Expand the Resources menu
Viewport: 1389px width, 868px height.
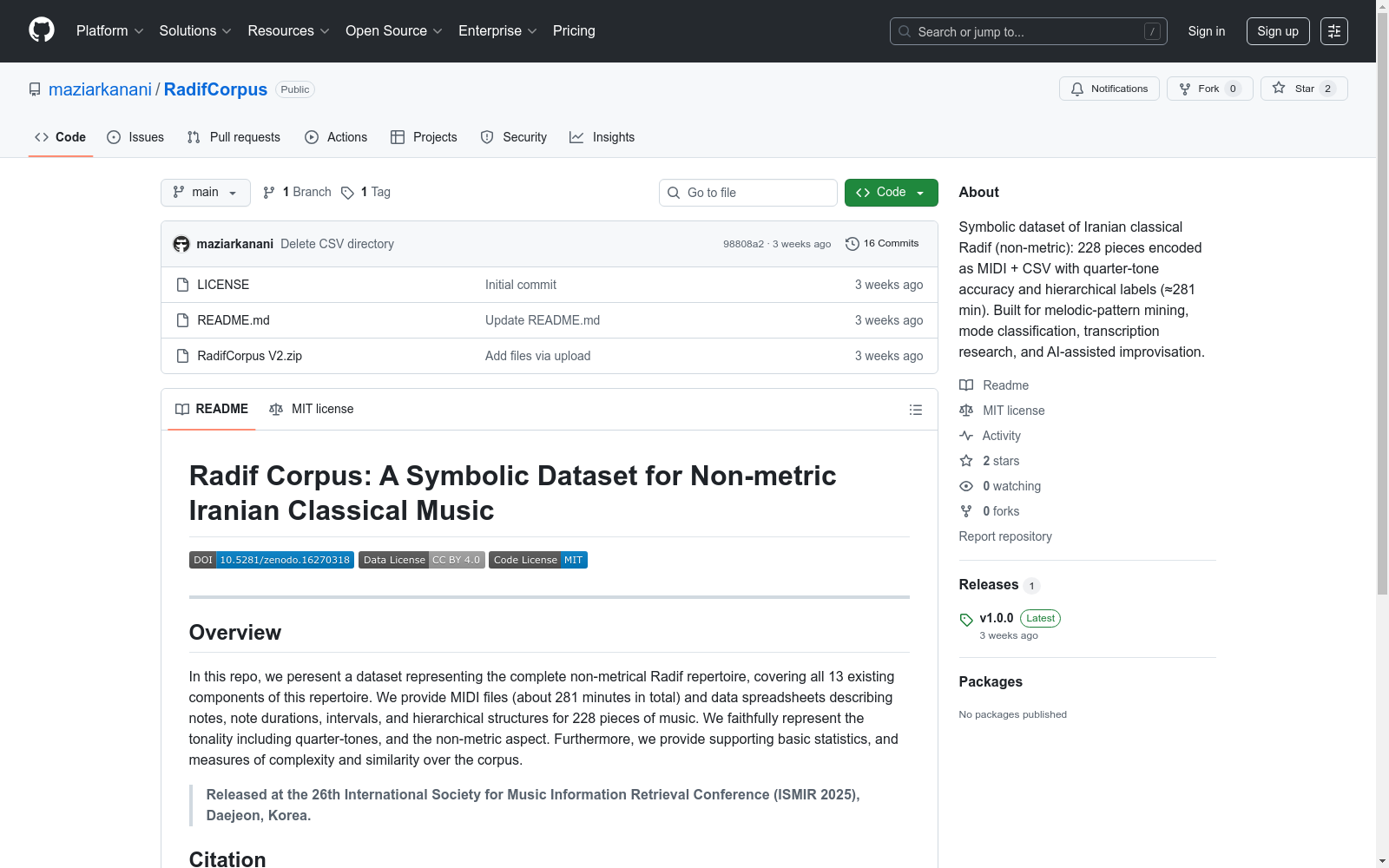[289, 31]
